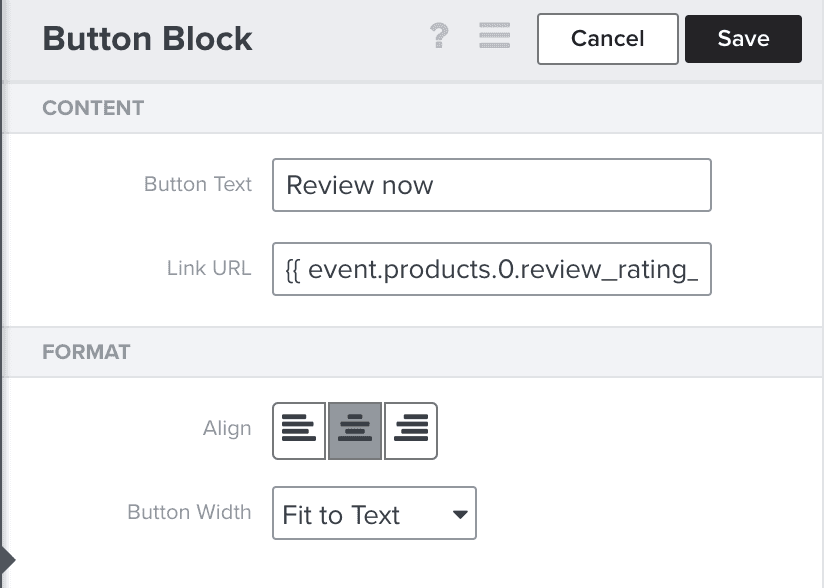This screenshot has width=824, height=588.
Task: Choose the center align option
Action: click(x=355, y=430)
